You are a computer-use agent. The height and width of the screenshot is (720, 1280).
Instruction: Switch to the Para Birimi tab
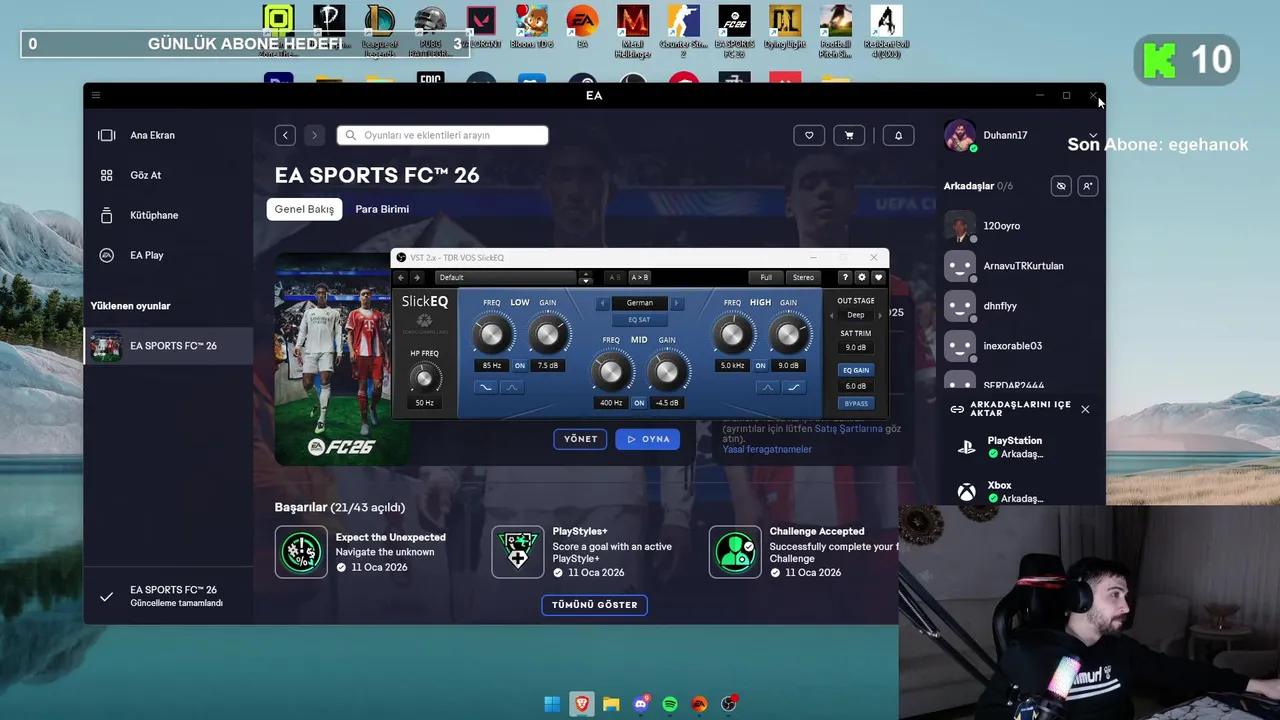pyautogui.click(x=382, y=209)
